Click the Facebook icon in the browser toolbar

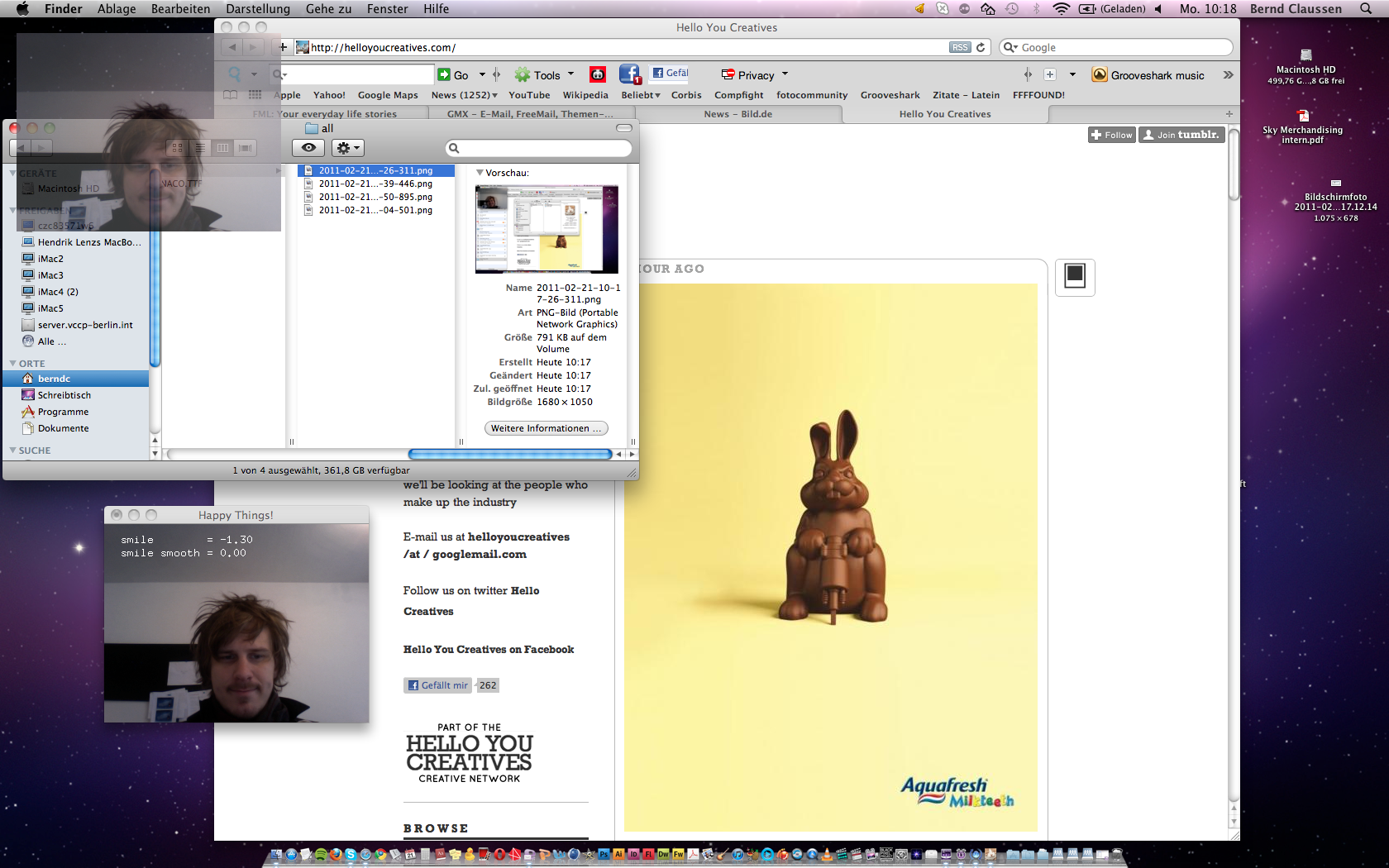point(629,74)
